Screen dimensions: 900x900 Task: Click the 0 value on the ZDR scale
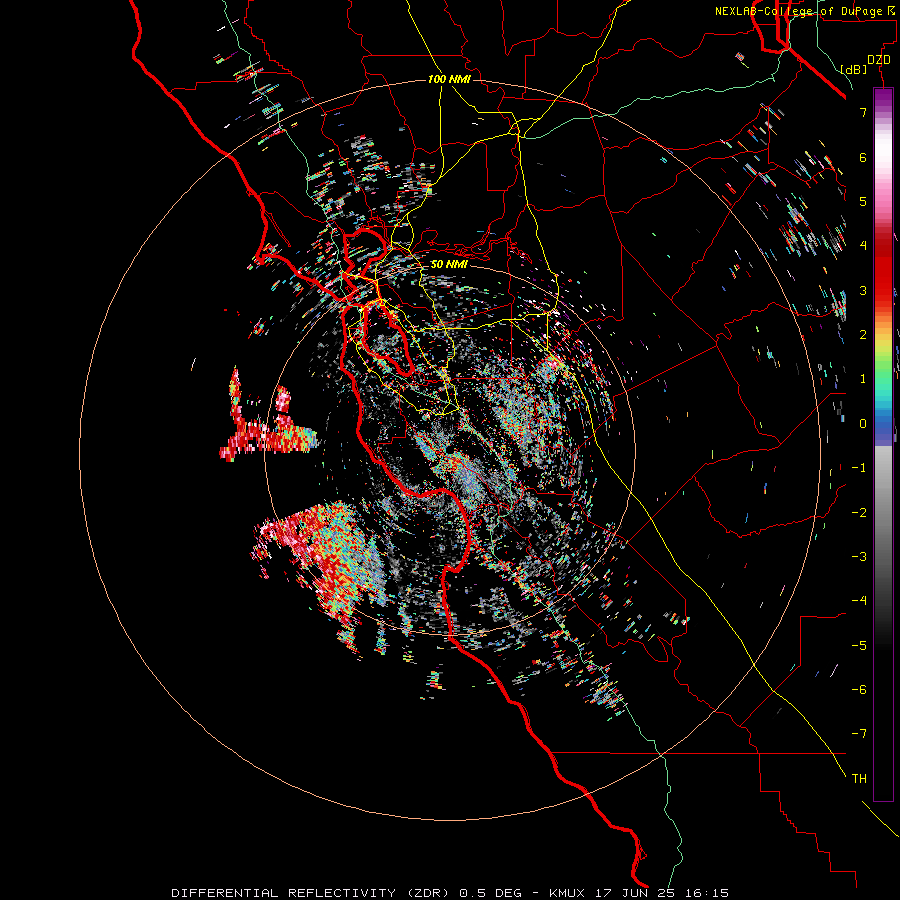(863, 424)
